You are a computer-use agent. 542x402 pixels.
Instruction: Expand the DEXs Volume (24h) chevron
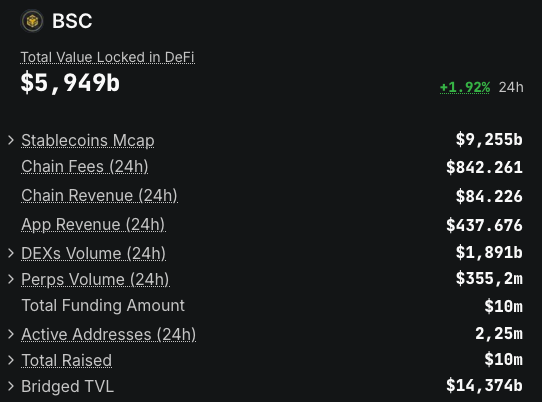coord(11,253)
